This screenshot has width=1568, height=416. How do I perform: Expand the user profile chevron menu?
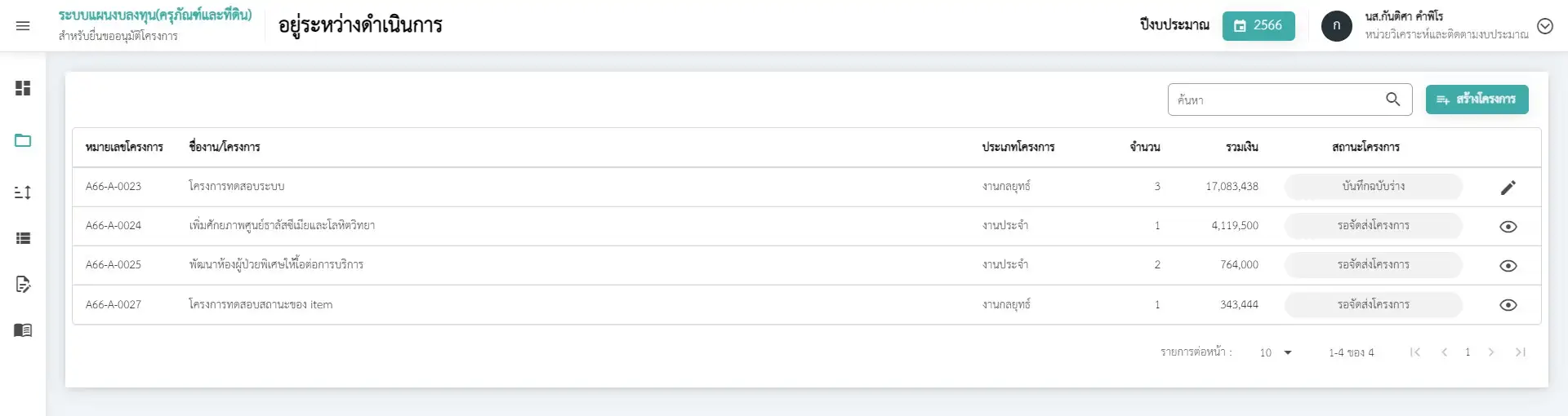pyautogui.click(x=1545, y=26)
